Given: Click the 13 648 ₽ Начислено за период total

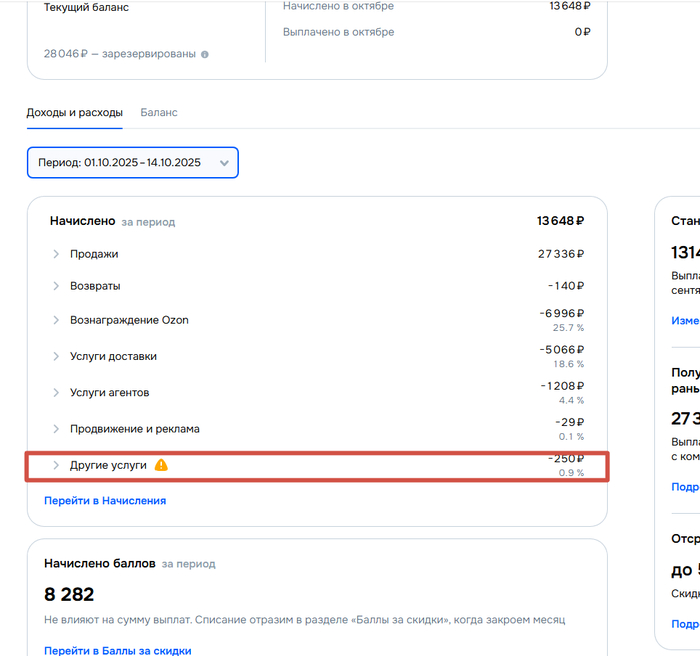Looking at the screenshot, I should click(x=560, y=221).
